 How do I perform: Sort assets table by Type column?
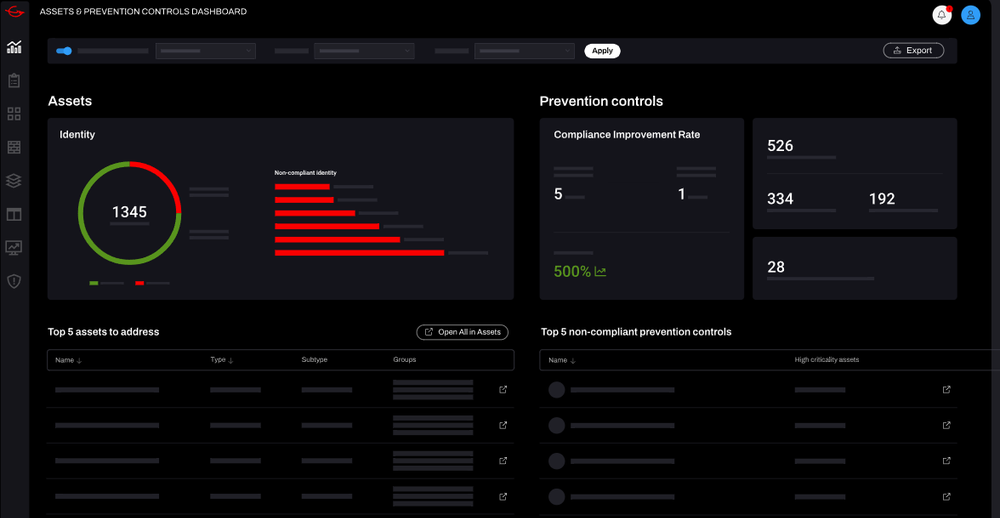[x=222, y=360]
